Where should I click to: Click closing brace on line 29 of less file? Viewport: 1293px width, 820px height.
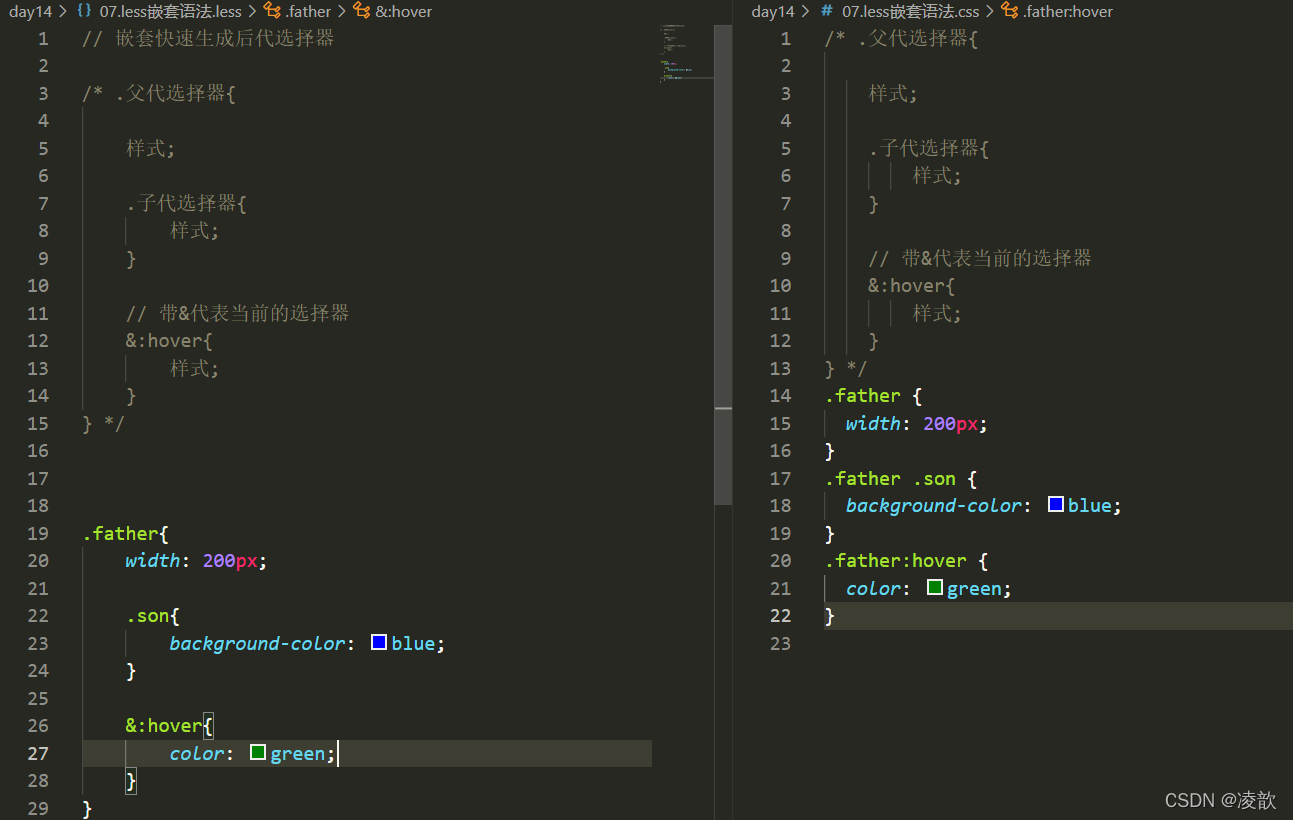click(87, 808)
